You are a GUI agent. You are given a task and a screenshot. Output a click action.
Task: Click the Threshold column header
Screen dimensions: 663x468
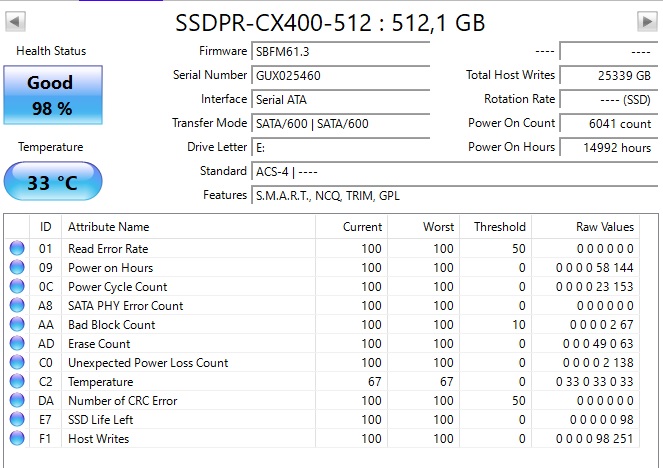coord(496,227)
